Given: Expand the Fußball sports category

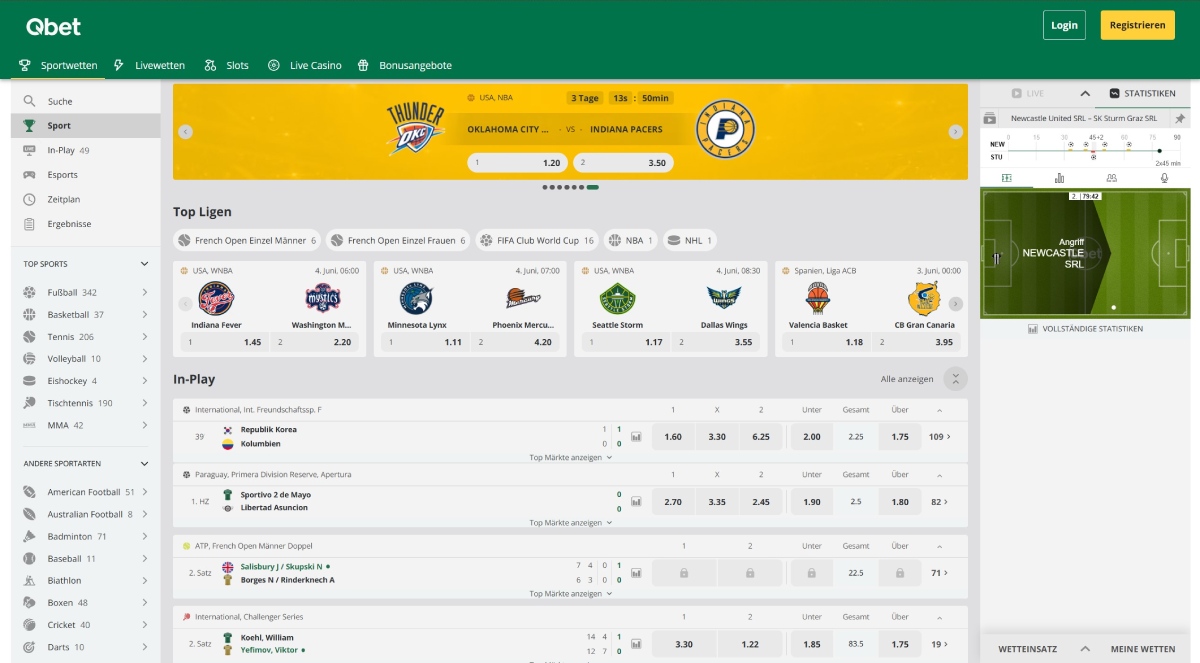Looking at the screenshot, I should pyautogui.click(x=144, y=293).
